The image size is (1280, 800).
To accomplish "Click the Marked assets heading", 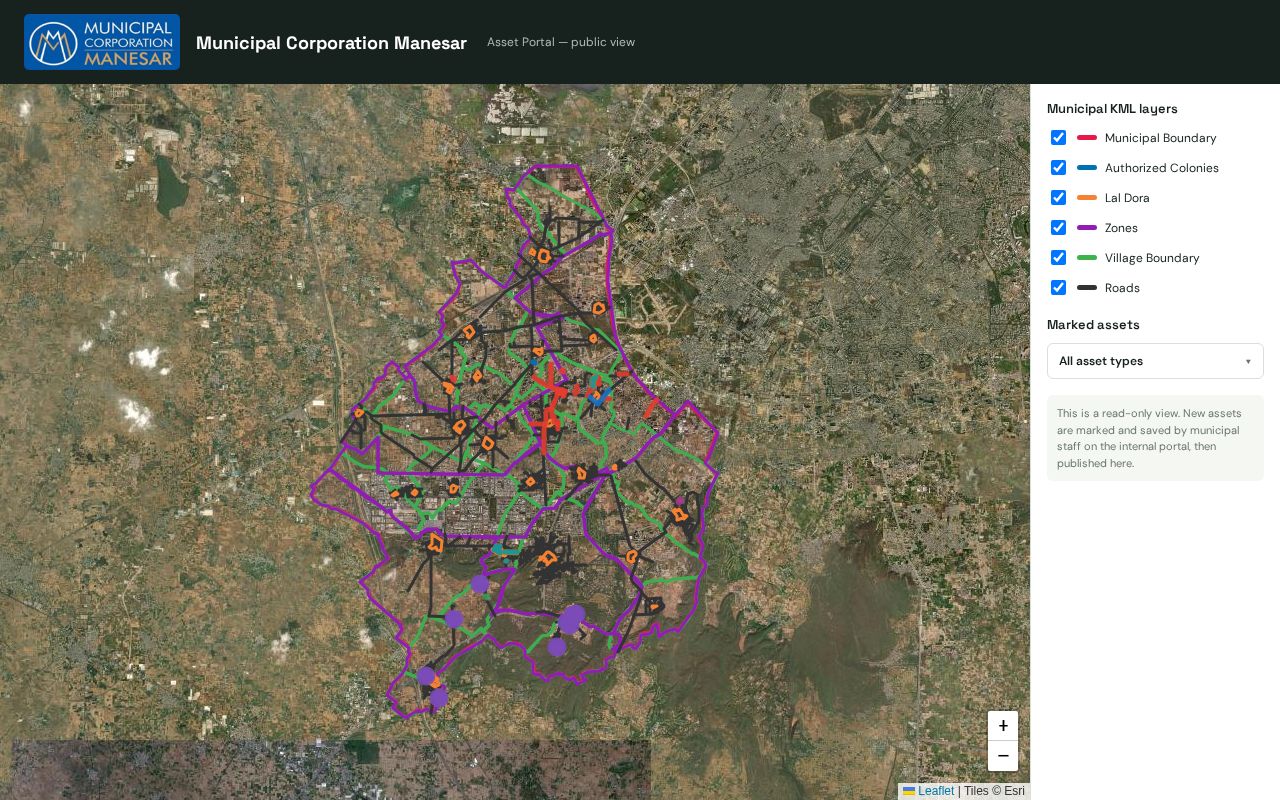I will point(1093,325).
